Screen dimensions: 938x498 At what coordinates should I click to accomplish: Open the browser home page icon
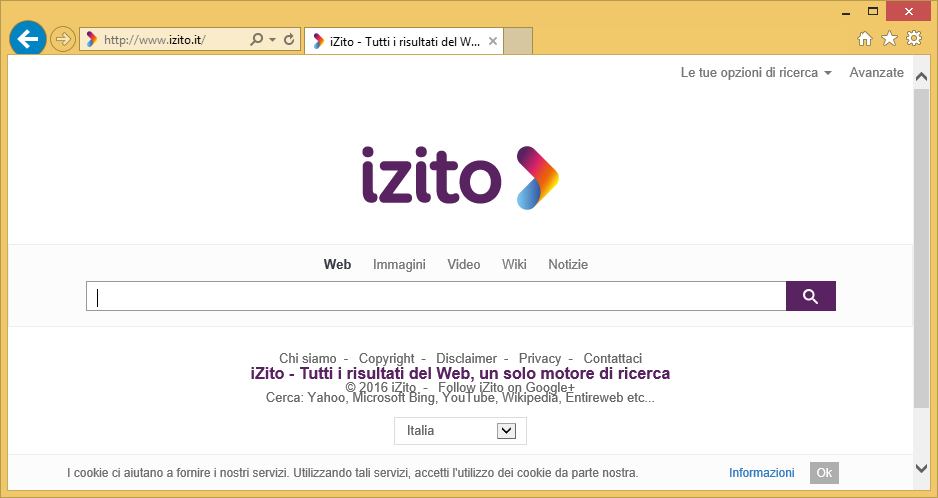click(x=864, y=39)
